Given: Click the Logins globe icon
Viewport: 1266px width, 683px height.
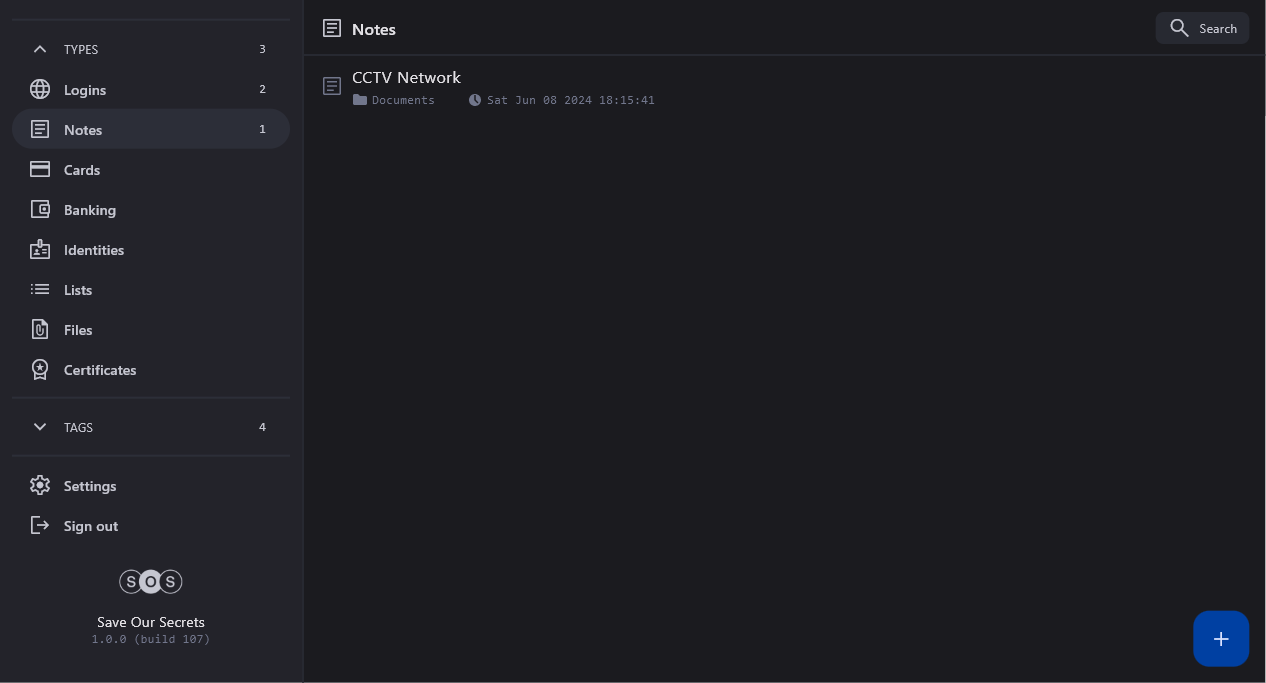Looking at the screenshot, I should coord(40,89).
